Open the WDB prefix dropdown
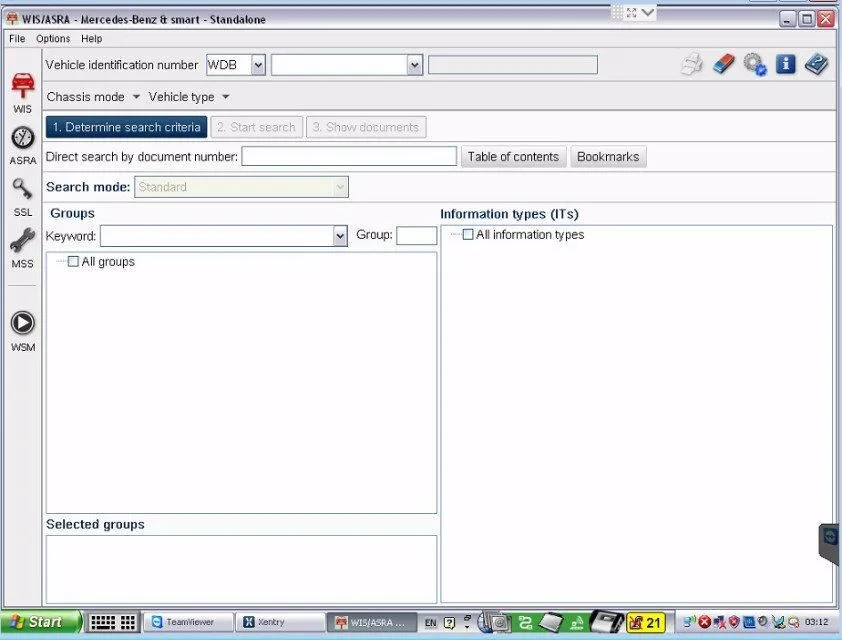This screenshot has height=640, width=842. [258, 65]
